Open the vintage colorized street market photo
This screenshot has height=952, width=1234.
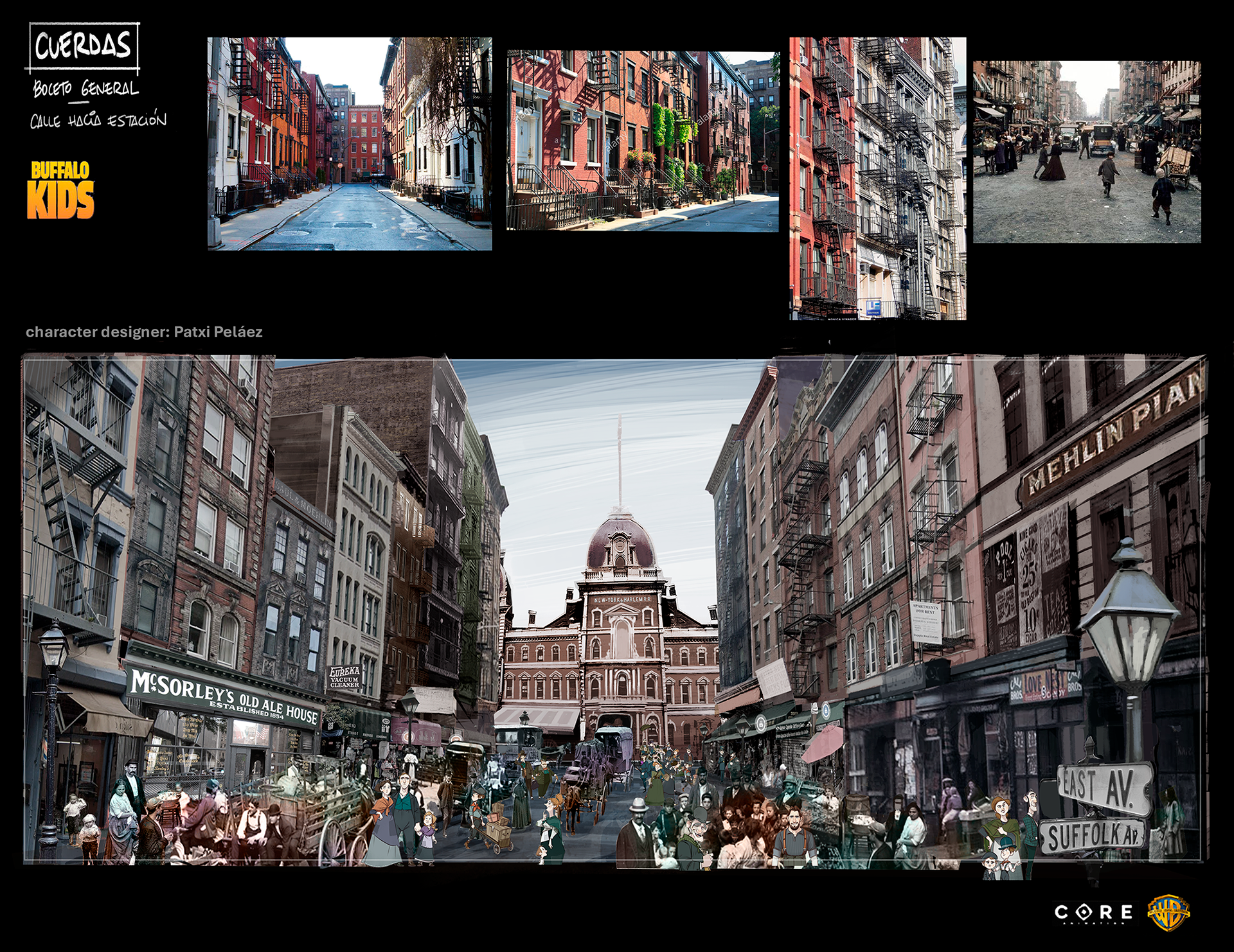tap(1087, 152)
